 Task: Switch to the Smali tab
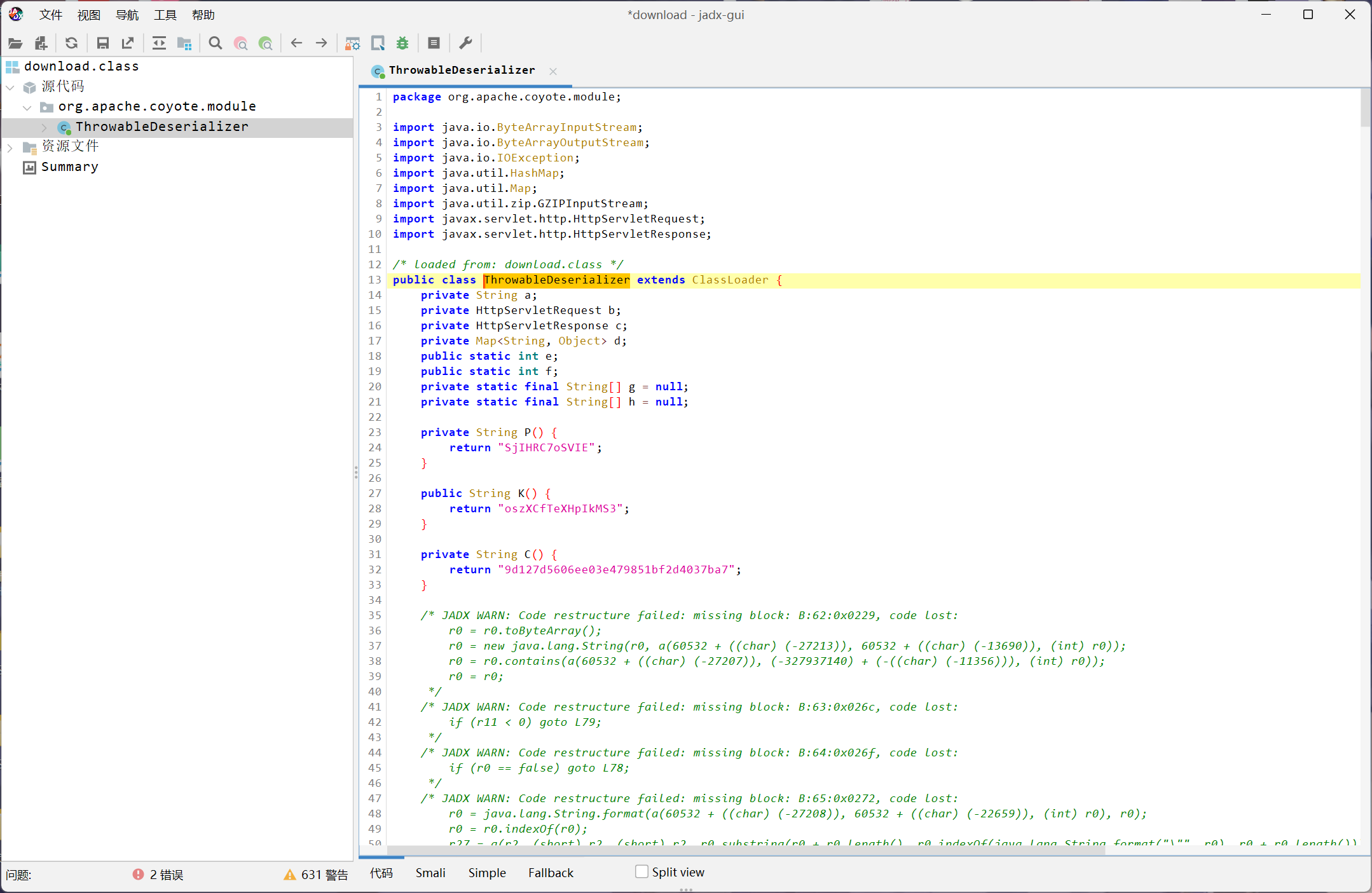click(x=430, y=873)
